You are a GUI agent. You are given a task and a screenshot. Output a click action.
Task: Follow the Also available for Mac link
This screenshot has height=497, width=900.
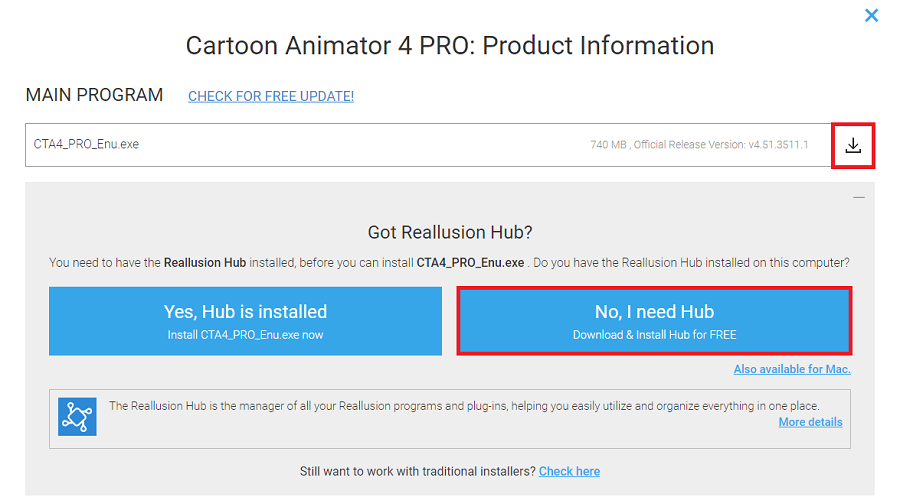pyautogui.click(x=791, y=369)
